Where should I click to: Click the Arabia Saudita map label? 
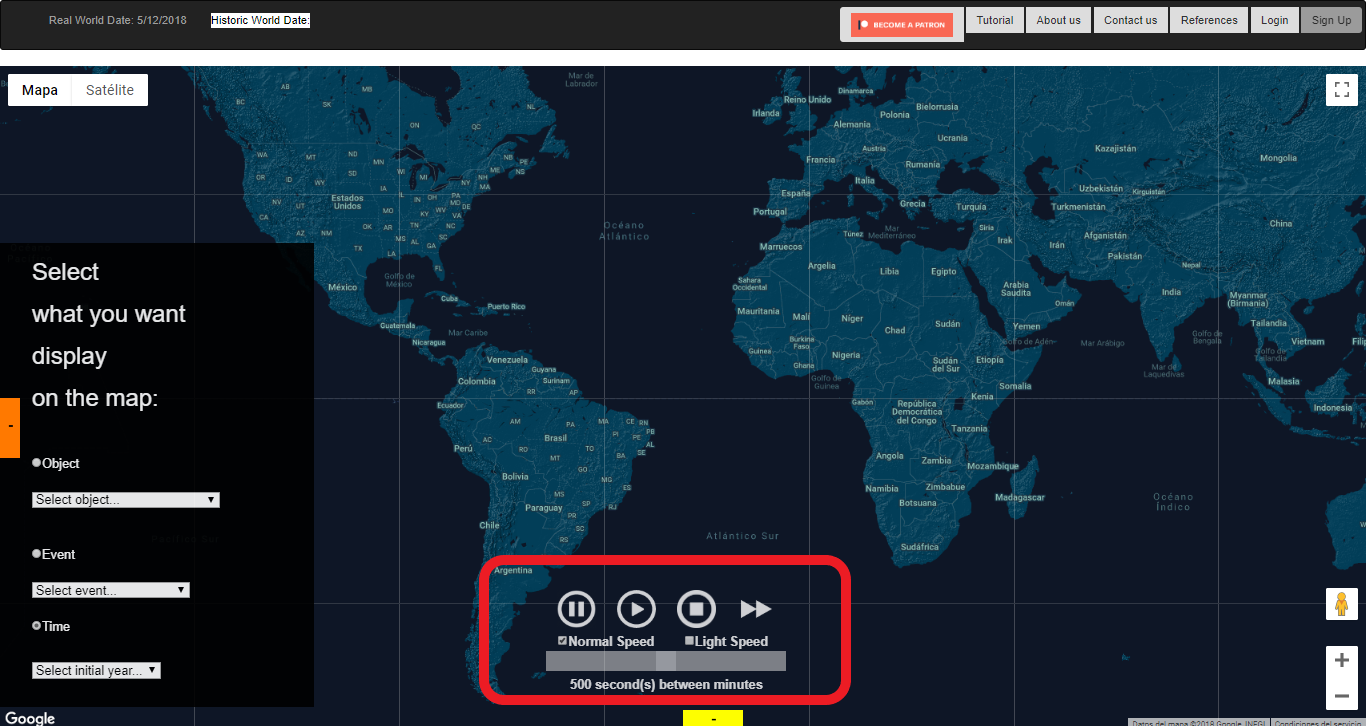[x=1016, y=289]
